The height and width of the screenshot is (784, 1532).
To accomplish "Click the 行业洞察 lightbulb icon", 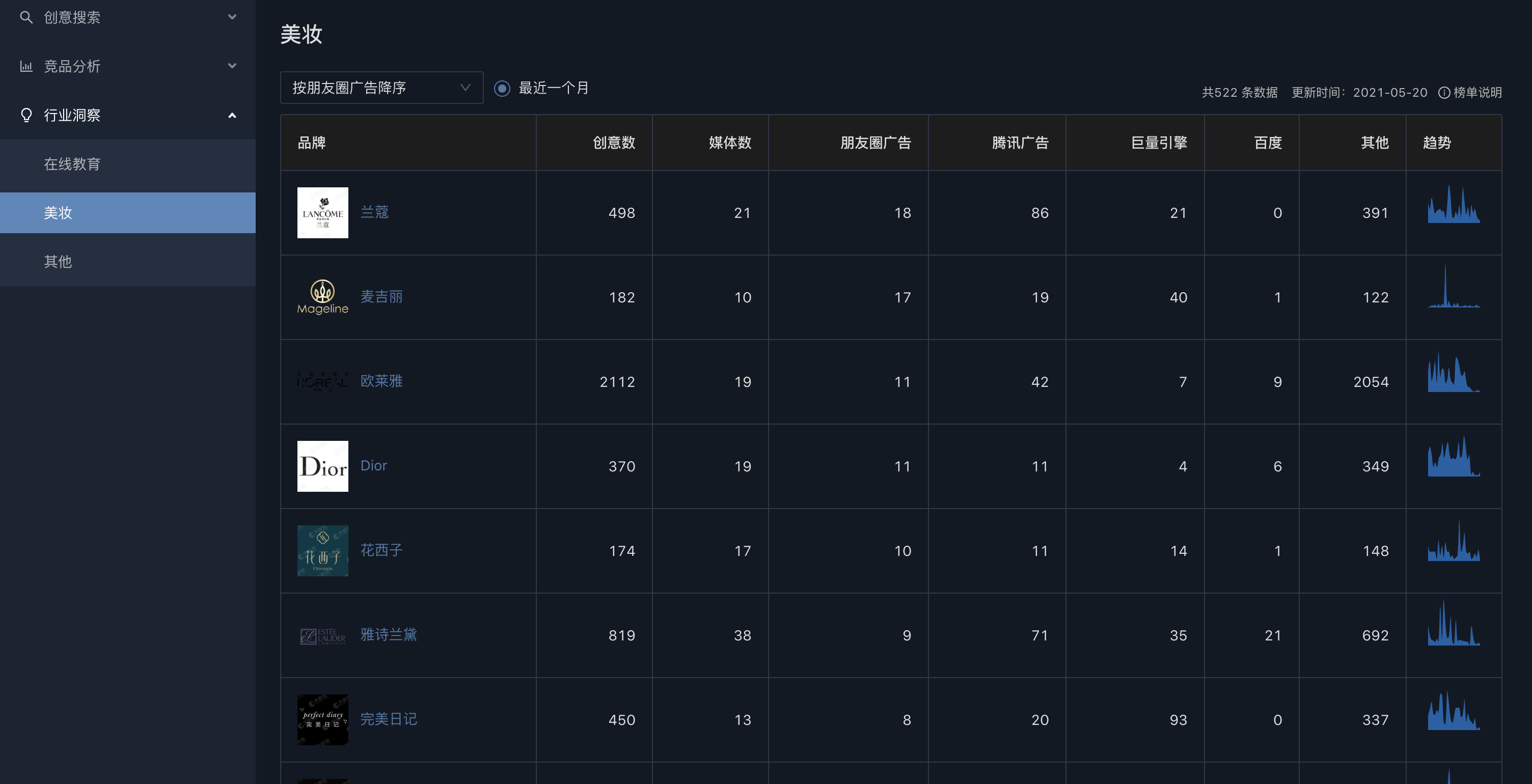I will (x=25, y=115).
